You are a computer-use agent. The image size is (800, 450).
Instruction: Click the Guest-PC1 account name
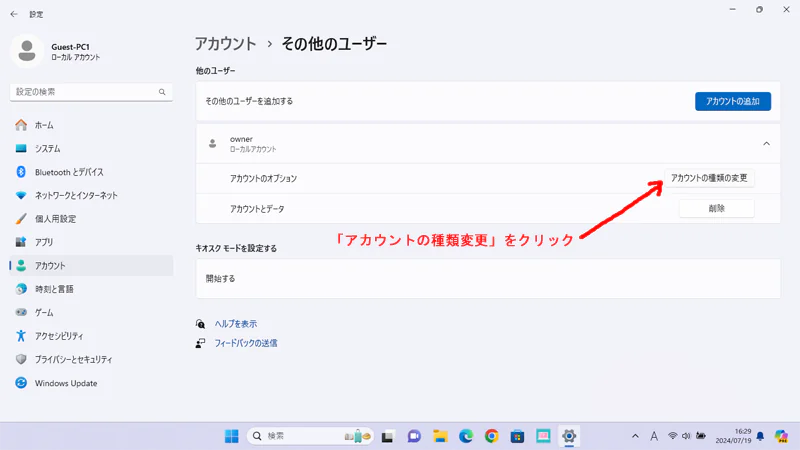coord(70,47)
